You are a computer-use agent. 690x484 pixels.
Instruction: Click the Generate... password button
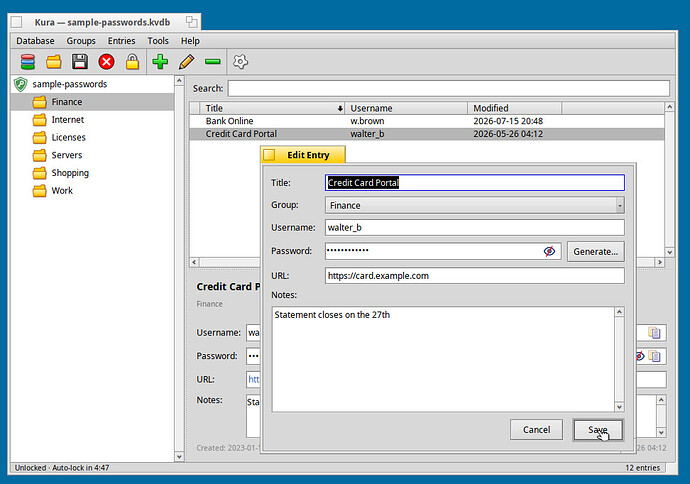[595, 252]
